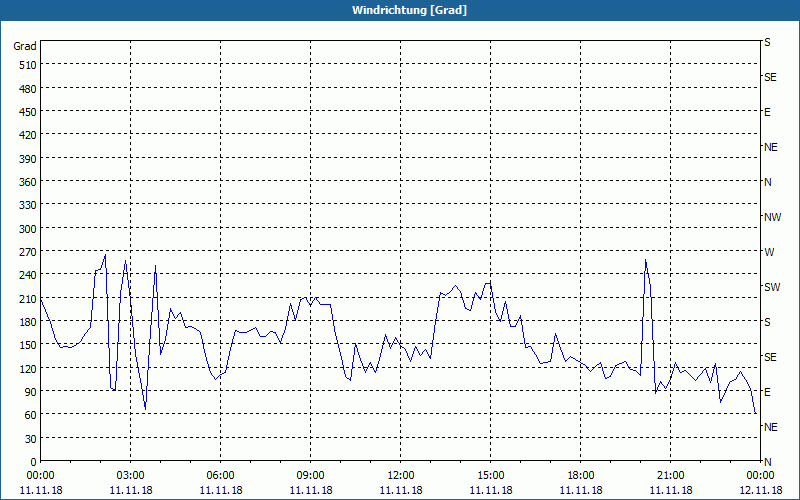Screen dimensions: 800x500
Task: Select the 09:00 time axis label
Action: point(310,475)
